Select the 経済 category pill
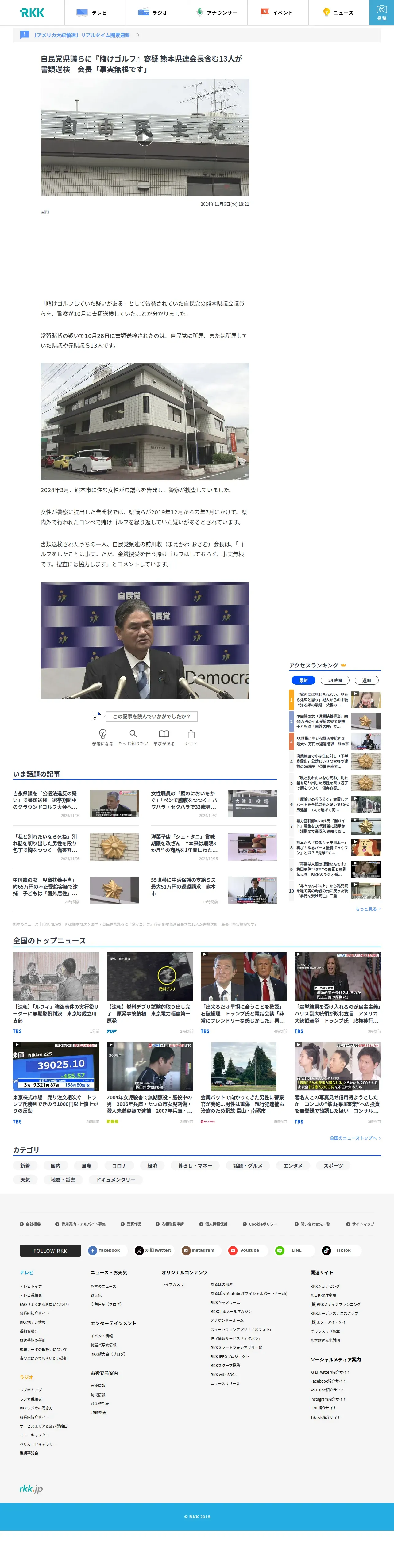Image resolution: width=394 pixels, height=1568 pixels. point(152,1166)
